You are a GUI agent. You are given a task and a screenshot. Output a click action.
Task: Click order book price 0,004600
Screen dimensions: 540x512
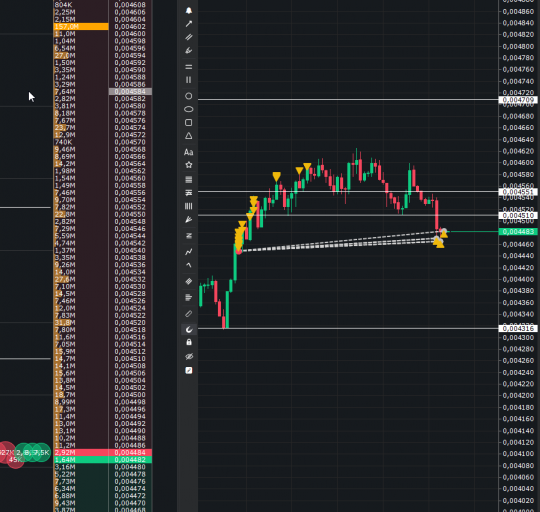[130, 34]
